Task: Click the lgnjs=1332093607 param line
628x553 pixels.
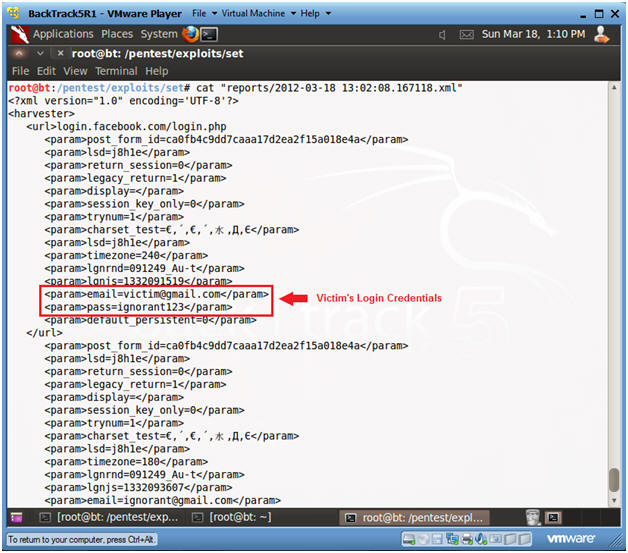Action: point(138,487)
